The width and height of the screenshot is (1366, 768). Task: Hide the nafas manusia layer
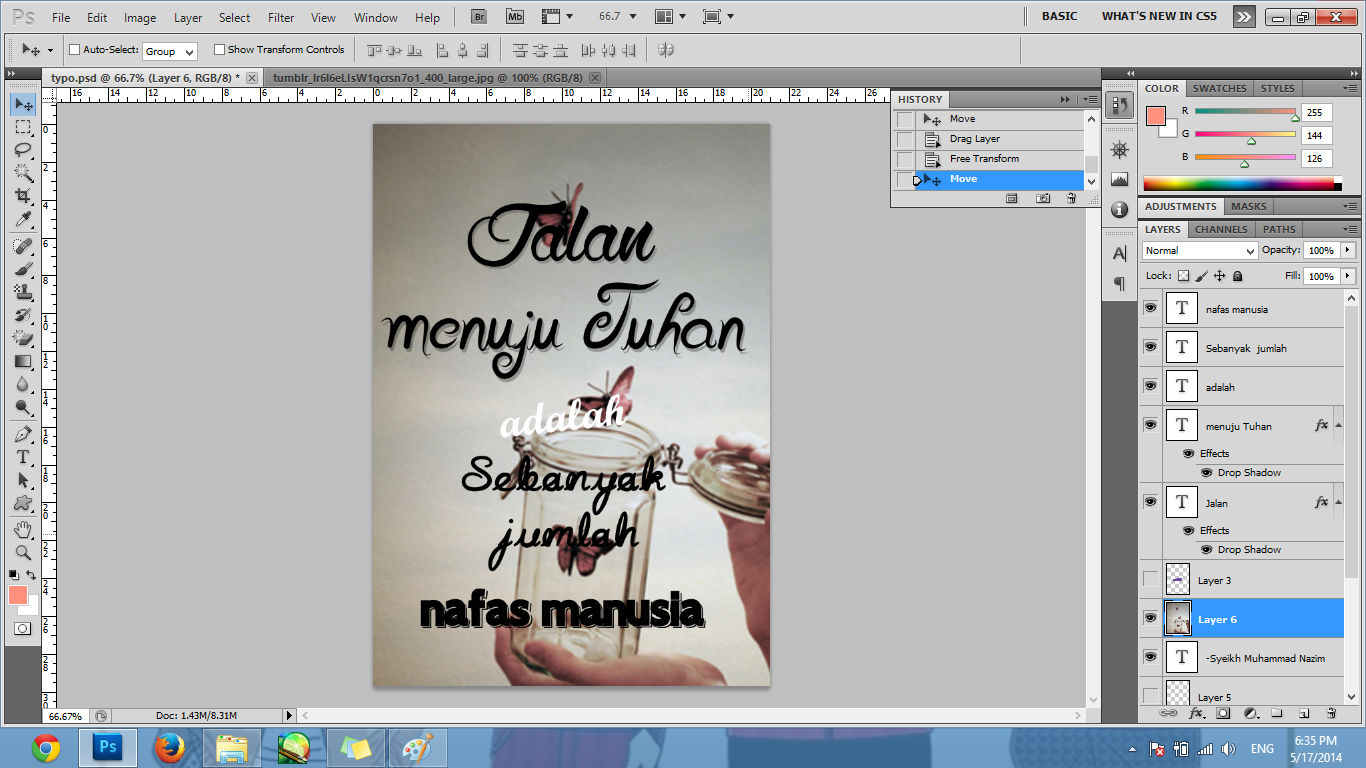(x=1150, y=309)
